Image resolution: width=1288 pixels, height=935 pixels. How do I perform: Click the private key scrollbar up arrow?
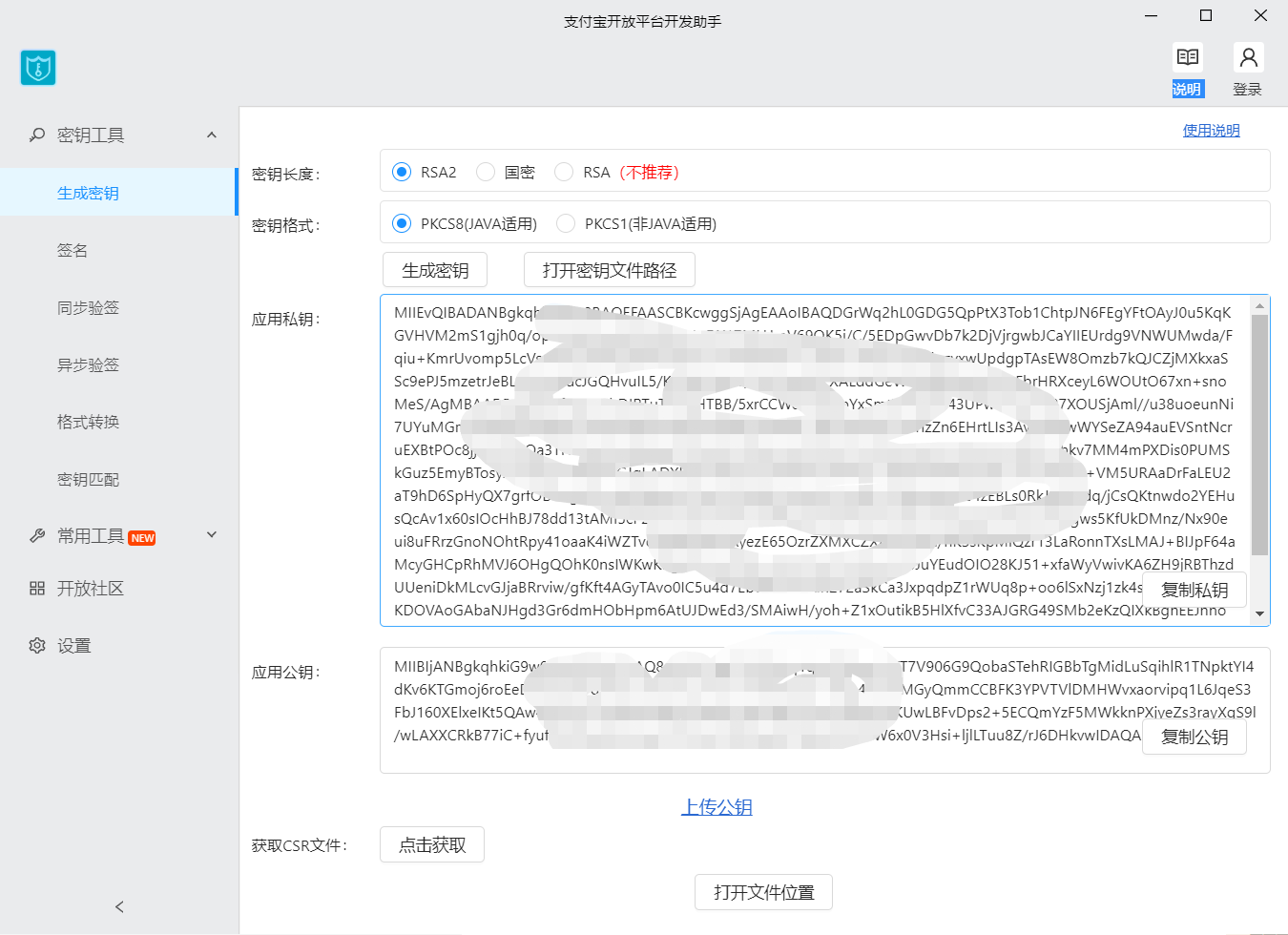pos(1259,305)
